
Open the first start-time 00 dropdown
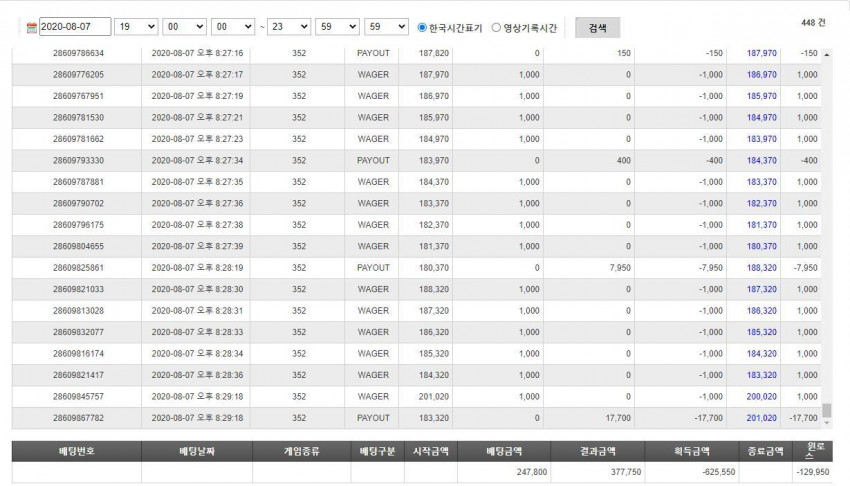(184, 27)
